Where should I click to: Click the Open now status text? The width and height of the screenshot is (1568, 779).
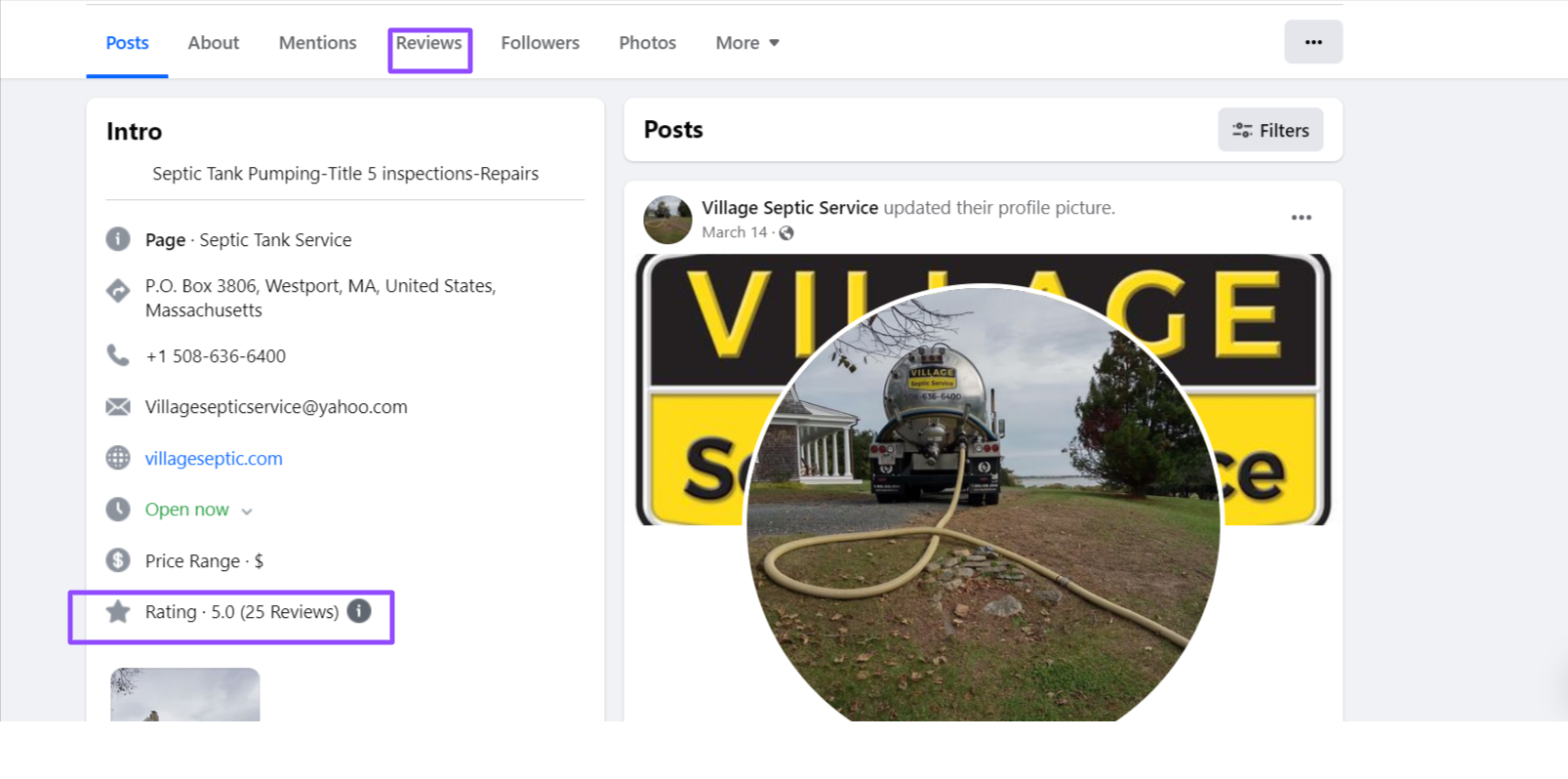tap(186, 510)
